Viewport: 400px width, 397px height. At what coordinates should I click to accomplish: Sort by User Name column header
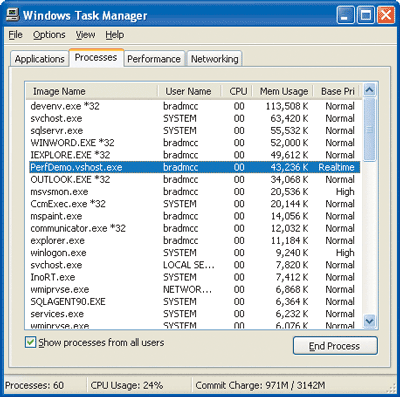pos(189,91)
